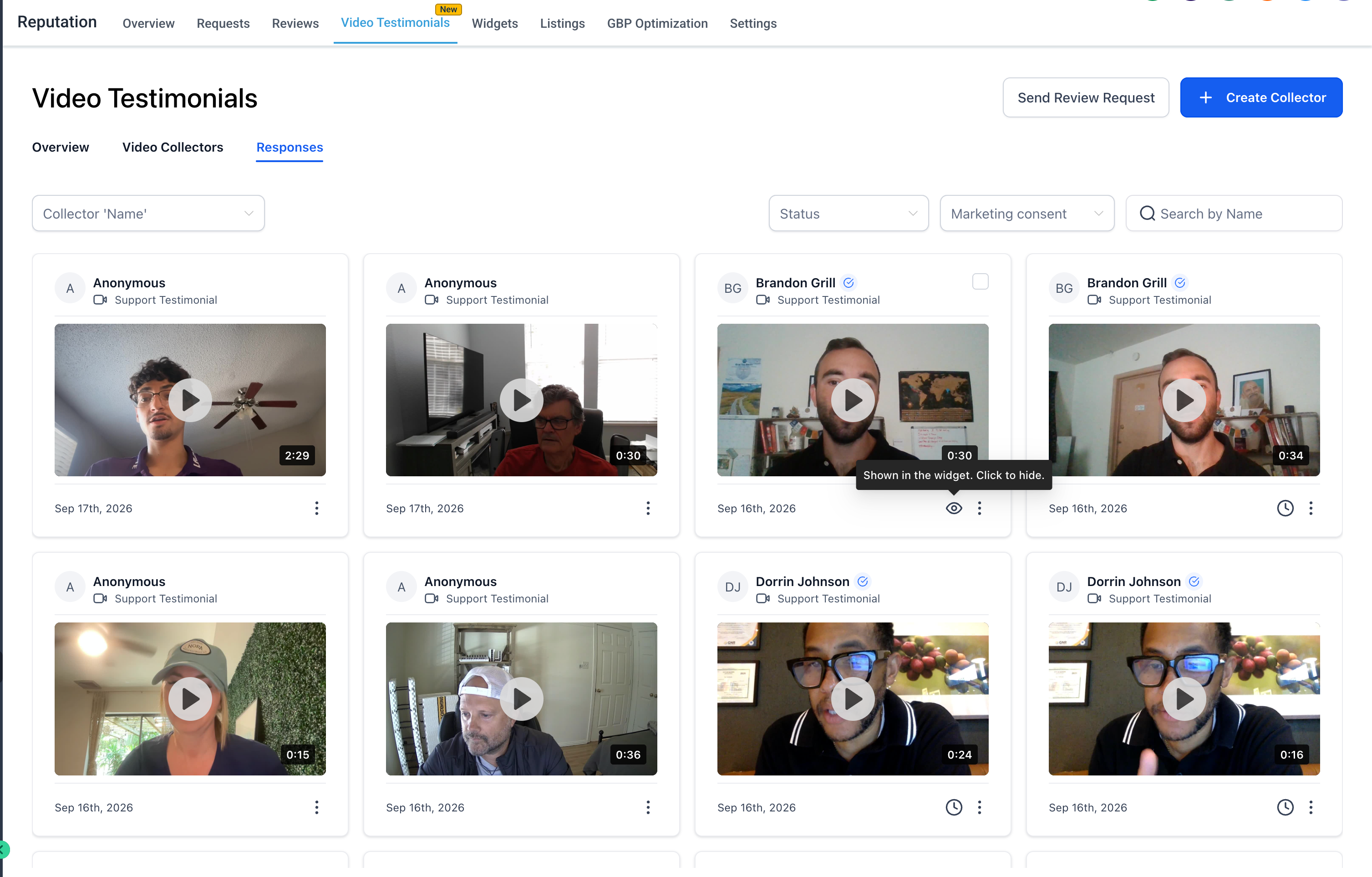Expand the Collector 'Name' dropdown
This screenshot has width=1372, height=877.
[x=148, y=213]
